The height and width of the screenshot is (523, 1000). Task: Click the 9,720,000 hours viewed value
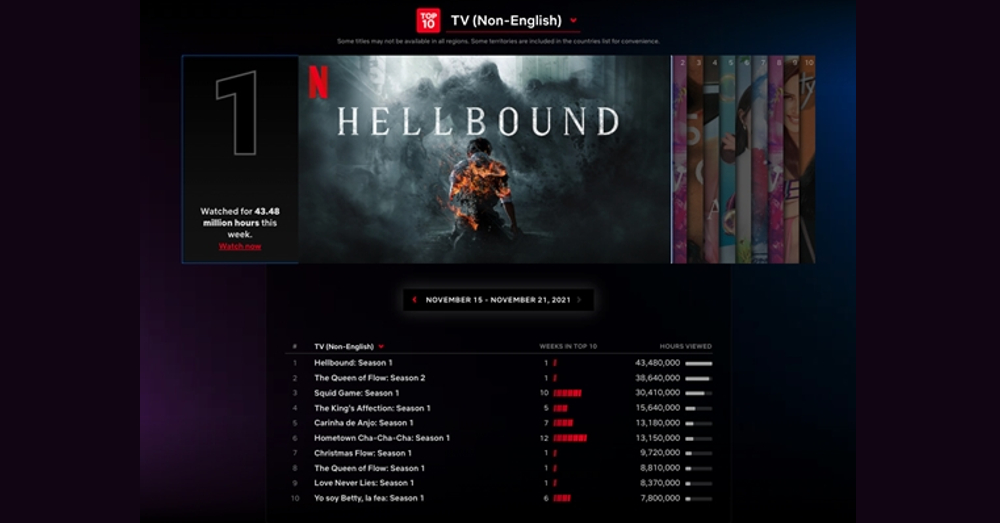pos(660,453)
